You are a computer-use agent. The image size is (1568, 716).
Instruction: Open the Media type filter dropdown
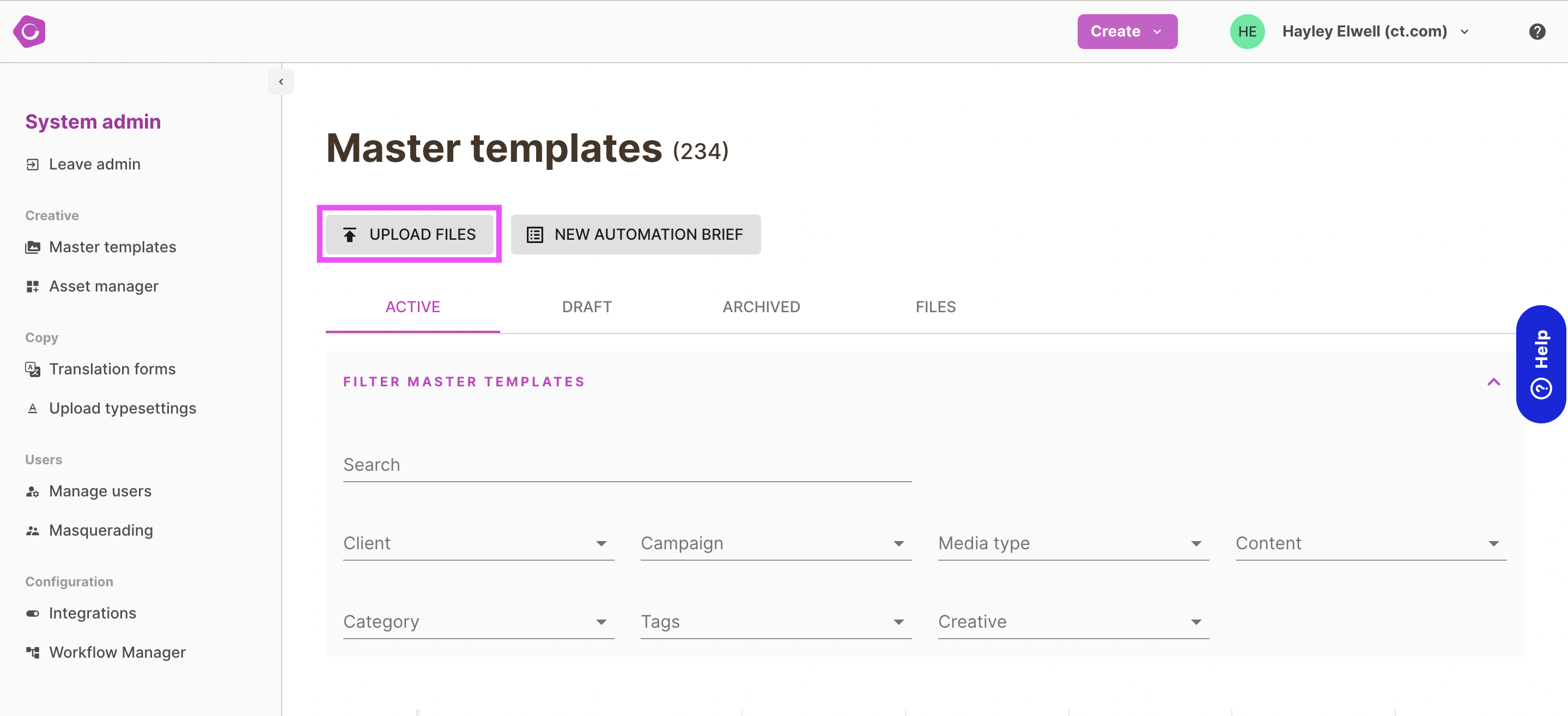pyautogui.click(x=1074, y=543)
